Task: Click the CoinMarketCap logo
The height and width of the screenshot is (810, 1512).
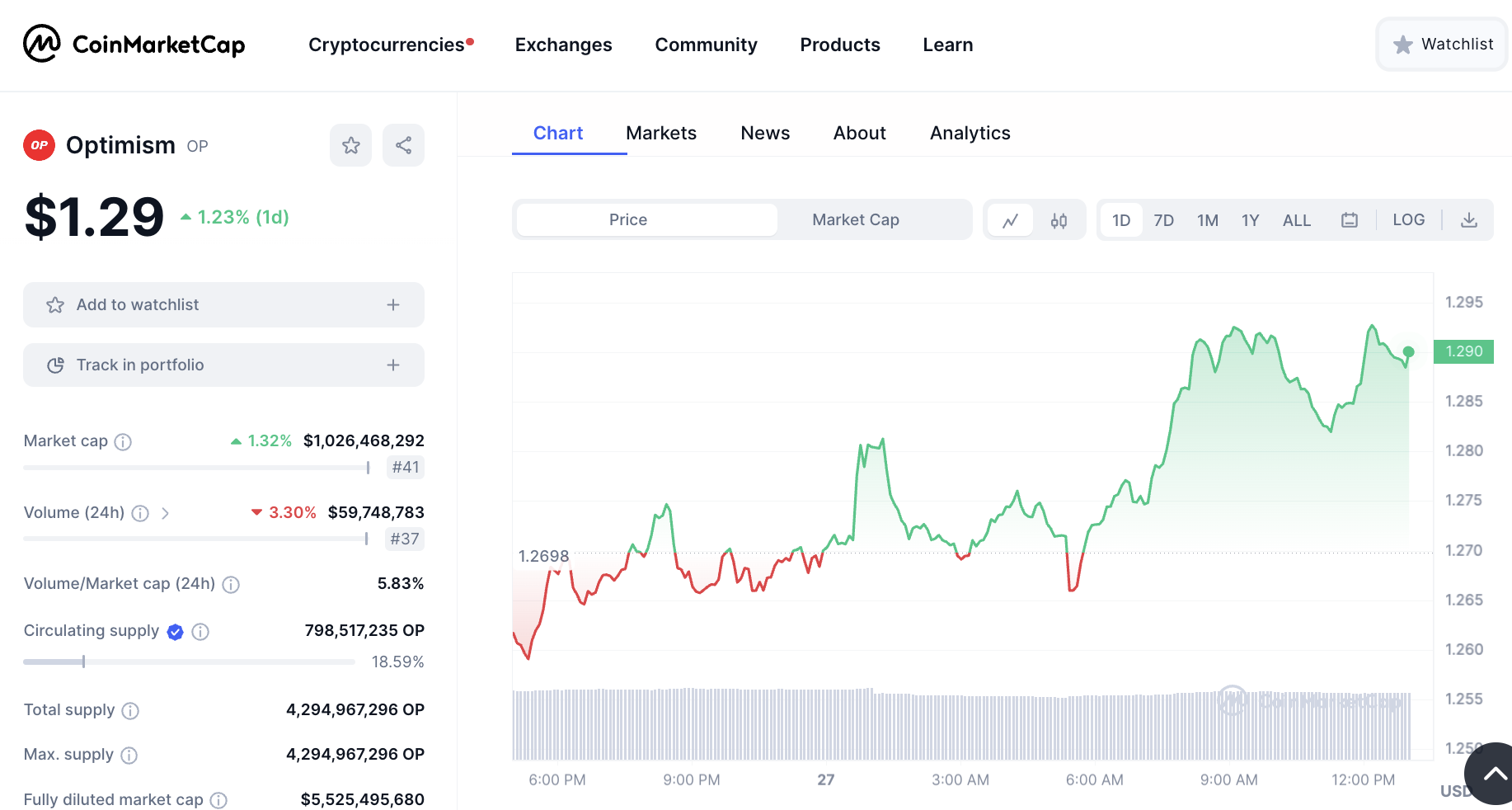Action: click(134, 45)
